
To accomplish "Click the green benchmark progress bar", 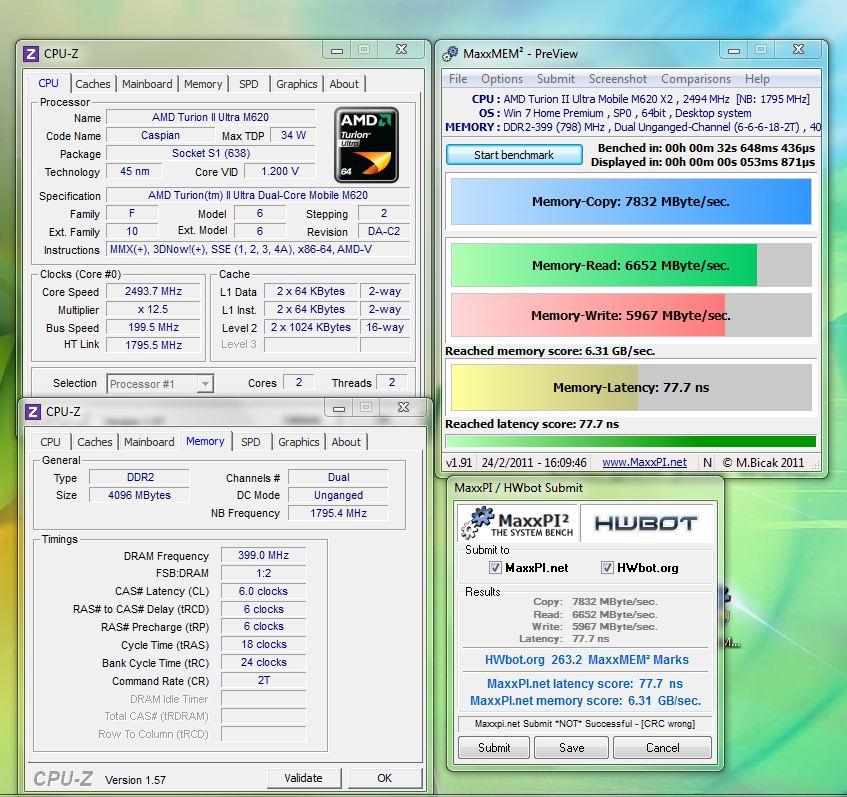I will tap(631, 441).
